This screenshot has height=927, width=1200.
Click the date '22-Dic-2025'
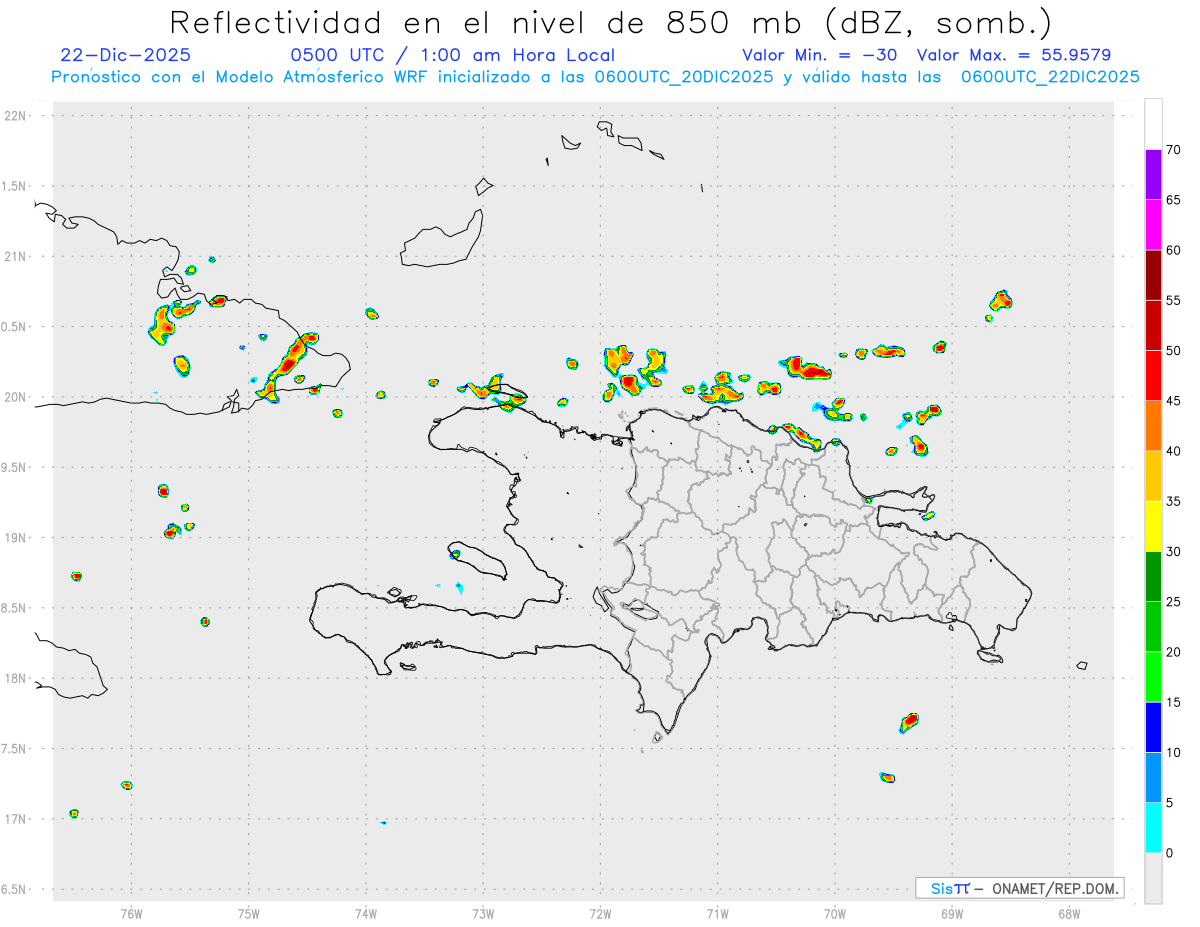click(125, 55)
